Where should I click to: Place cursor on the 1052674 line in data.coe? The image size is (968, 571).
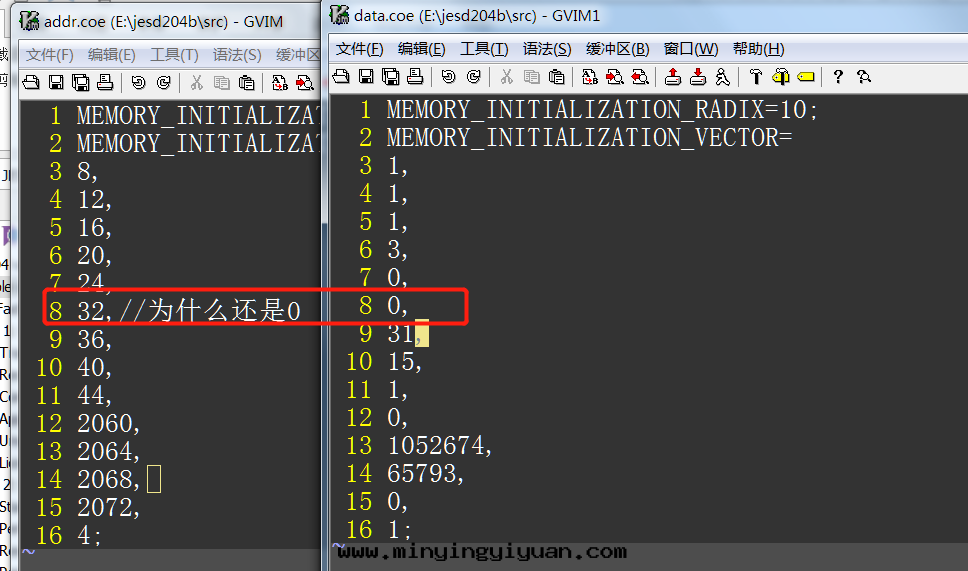point(440,446)
